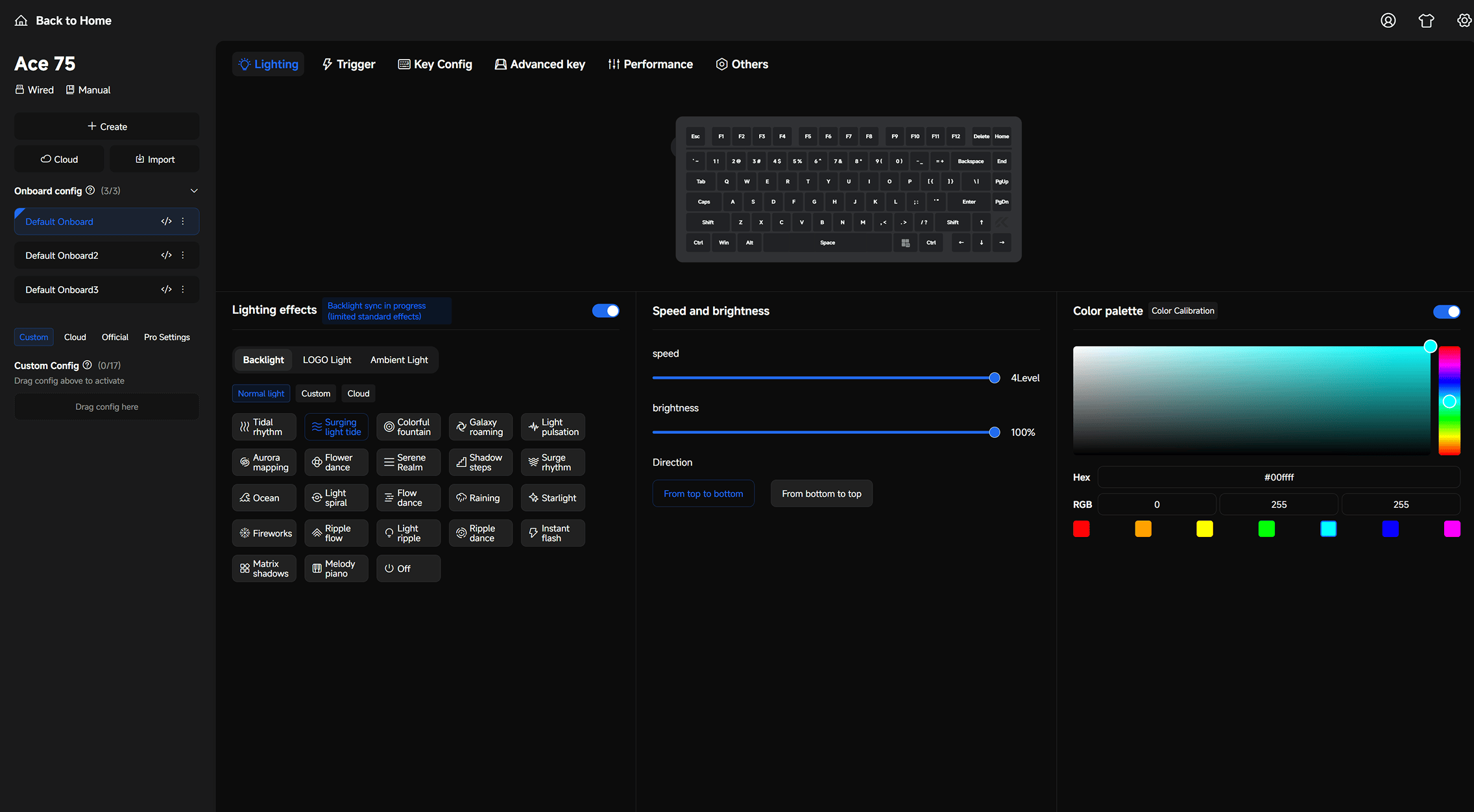
Task: Toggle the Lighting effects switch
Action: tap(605, 311)
